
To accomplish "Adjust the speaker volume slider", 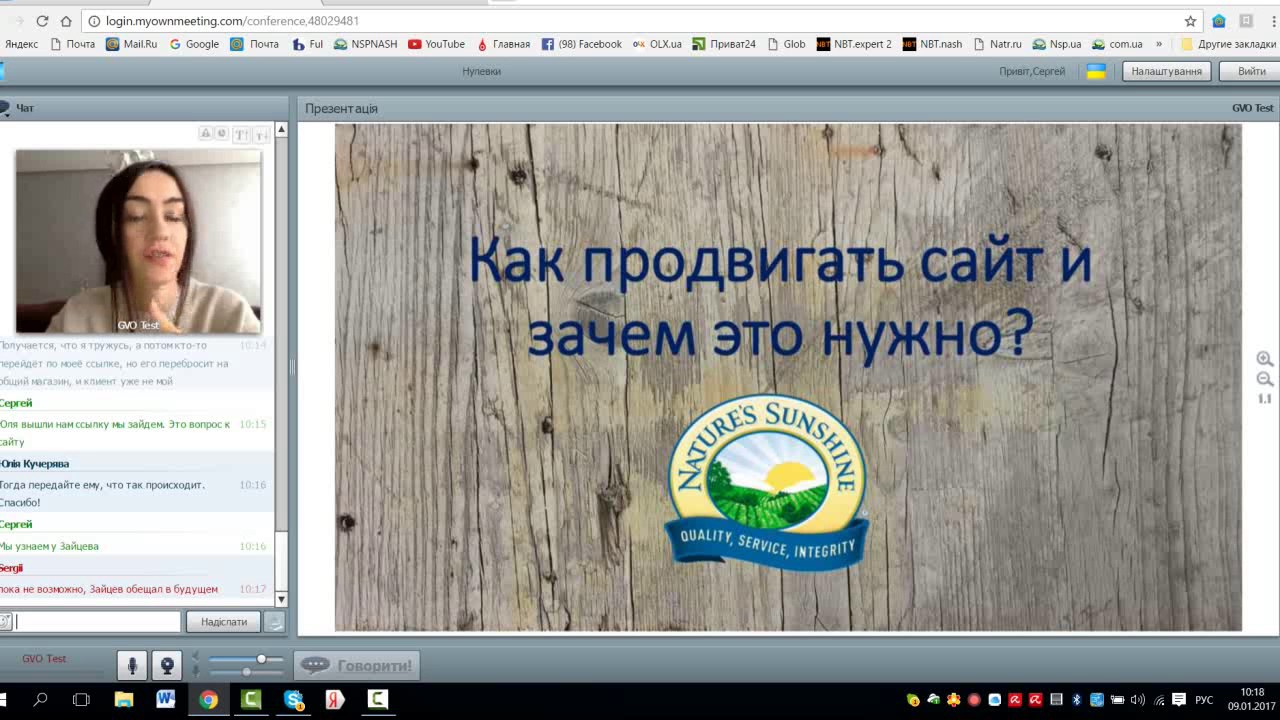I will click(246, 660).
